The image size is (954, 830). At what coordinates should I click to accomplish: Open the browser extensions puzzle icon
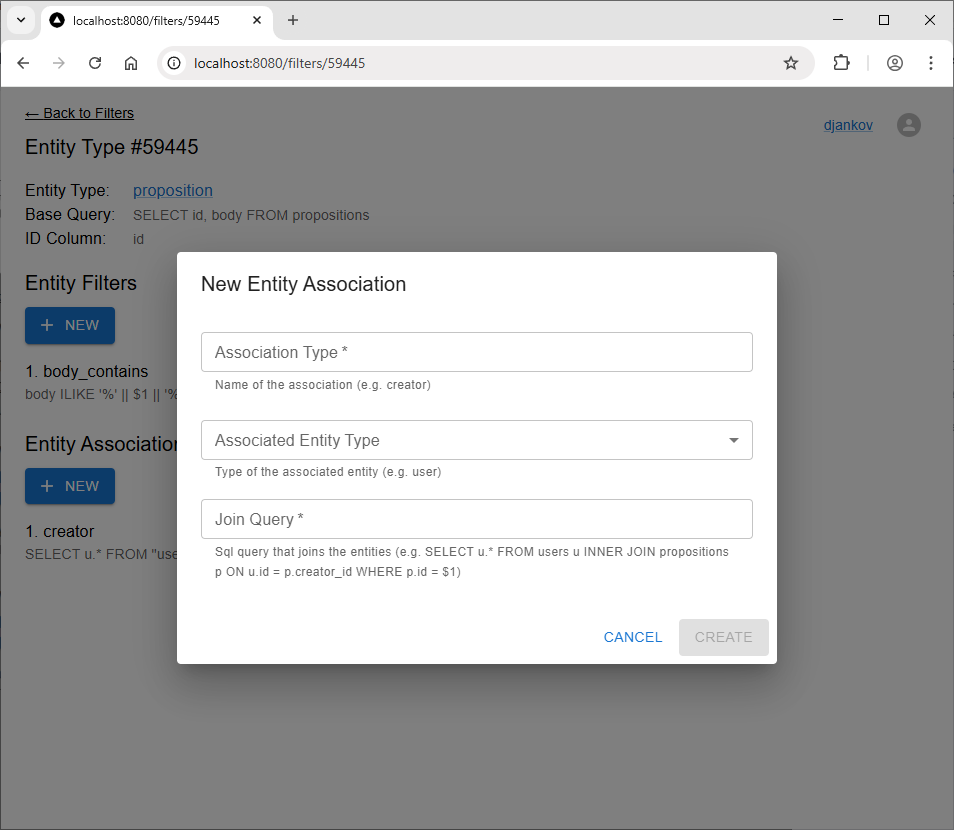pos(841,63)
